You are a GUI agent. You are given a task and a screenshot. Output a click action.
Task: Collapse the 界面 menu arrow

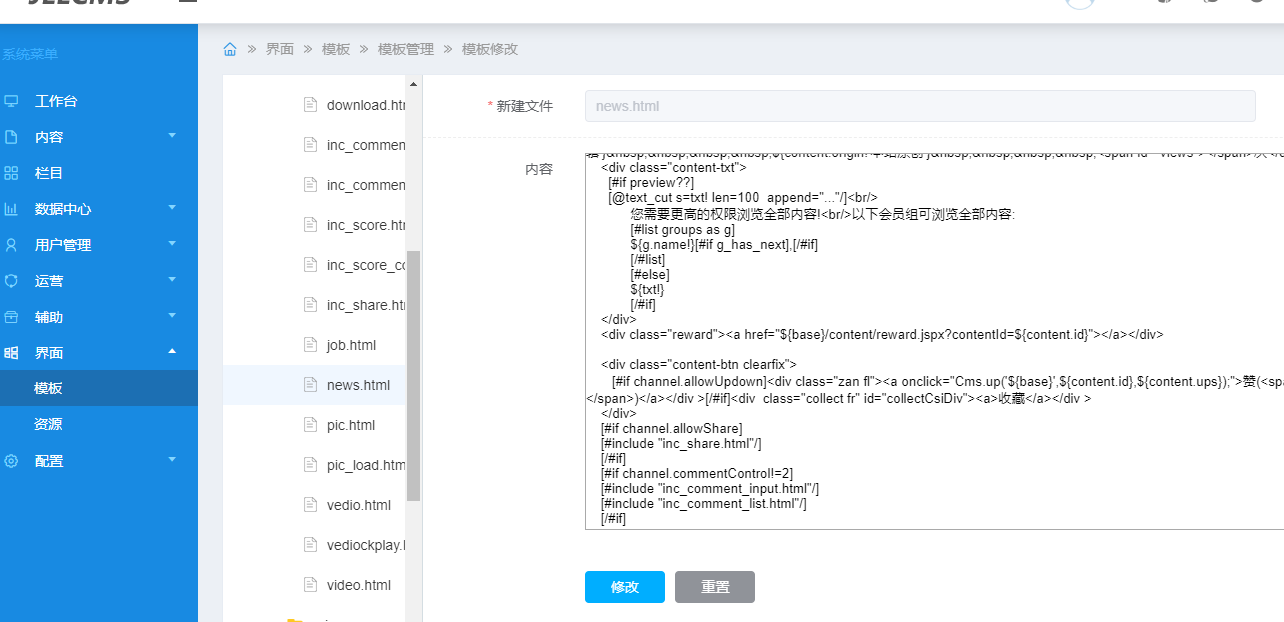point(172,351)
